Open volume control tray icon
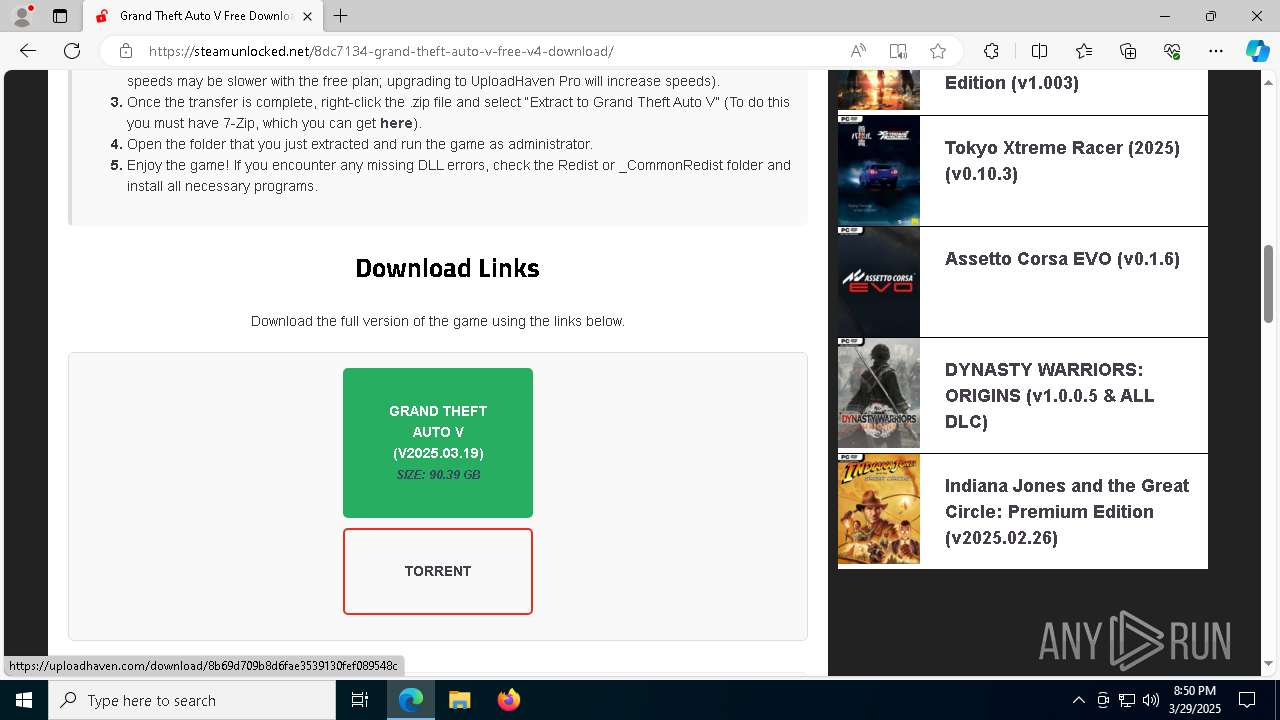Image resolution: width=1280 pixels, height=720 pixels. click(1151, 700)
